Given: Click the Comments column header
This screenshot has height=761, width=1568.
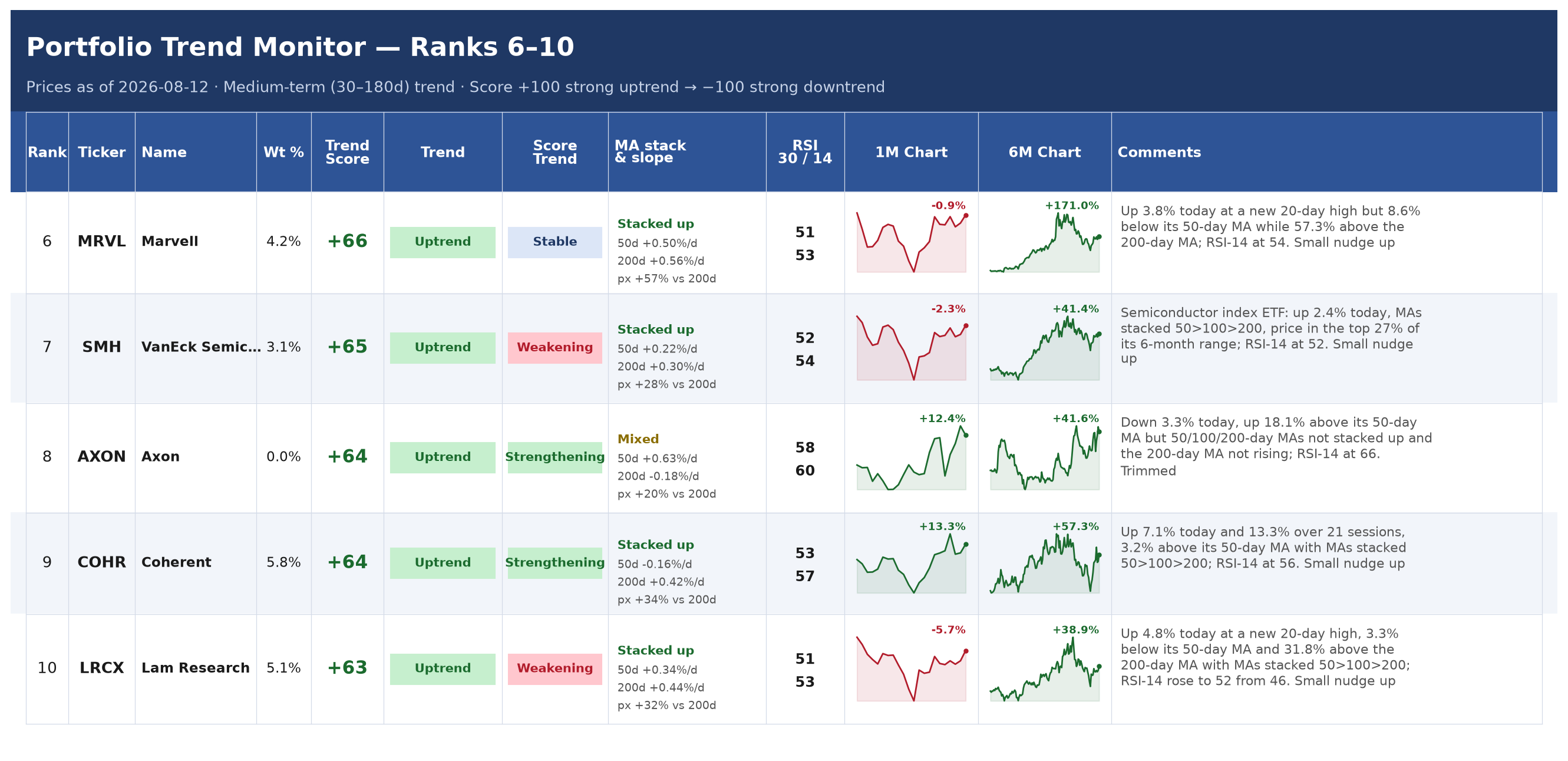Looking at the screenshot, I should [x=1326, y=152].
